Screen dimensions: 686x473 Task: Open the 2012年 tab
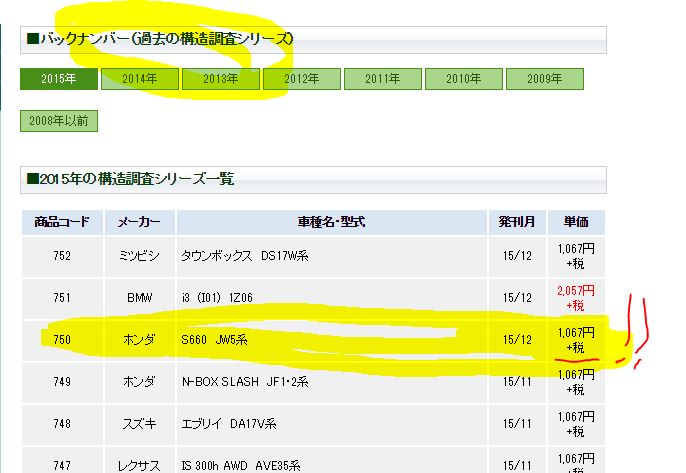[301, 79]
